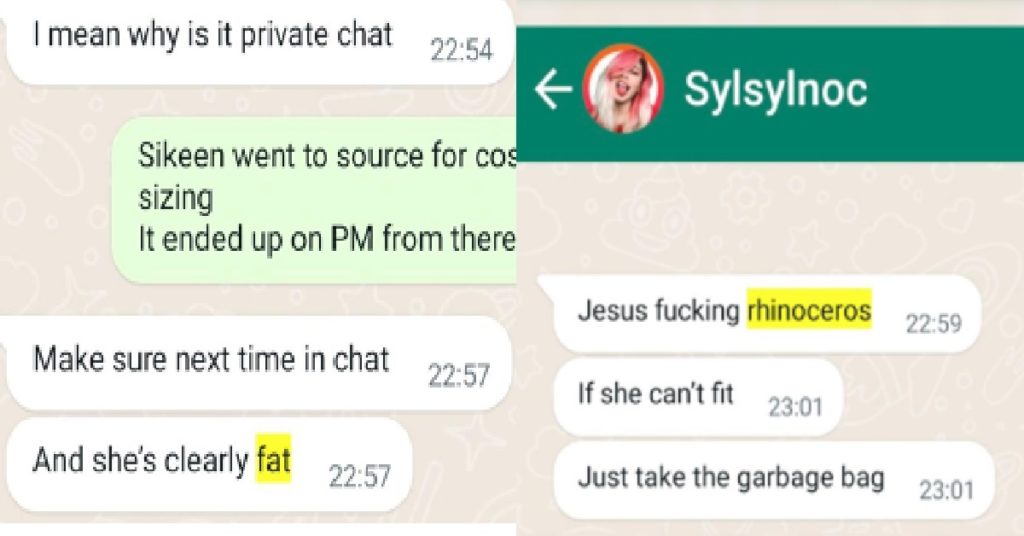The image size is (1024, 536).
Task: Select the 'Jesus fucking rhinoceros' message bubble
Action: coord(767,314)
